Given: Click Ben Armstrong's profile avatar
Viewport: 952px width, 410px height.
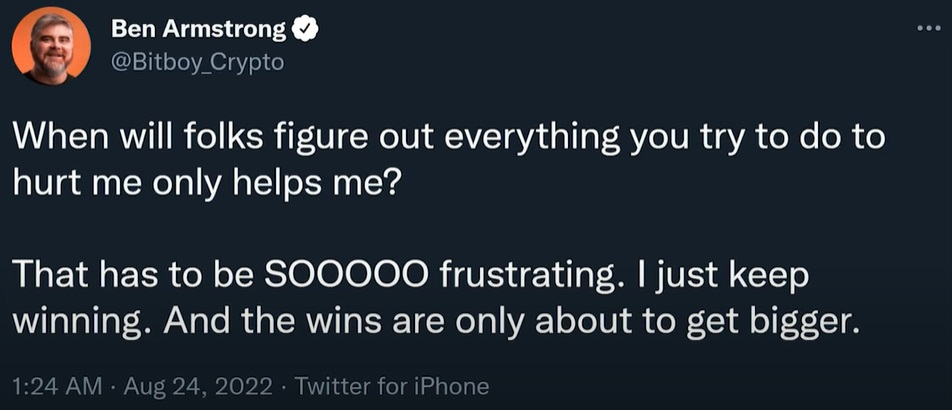Looking at the screenshot, I should 51,46.
